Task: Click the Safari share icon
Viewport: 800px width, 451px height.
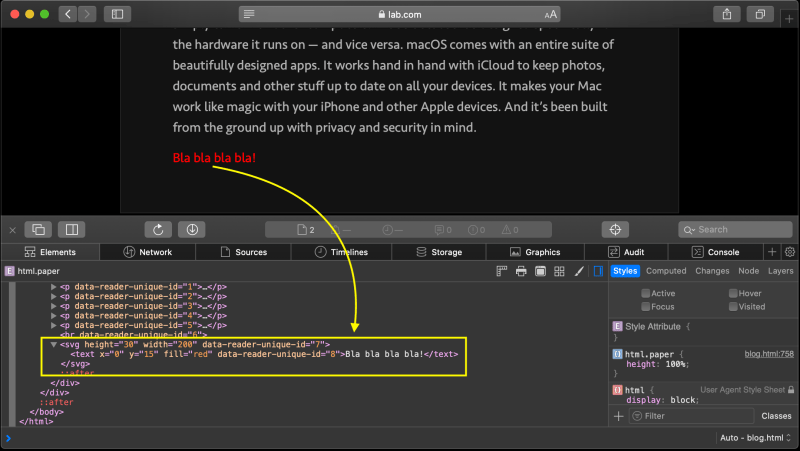Action: pyautogui.click(x=727, y=14)
